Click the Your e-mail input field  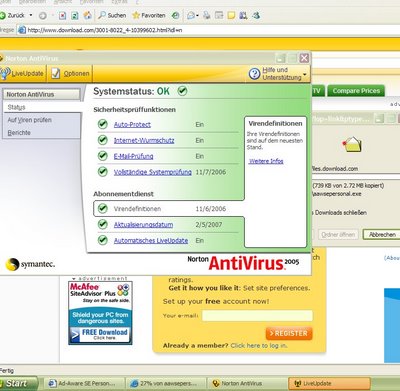coord(257,316)
